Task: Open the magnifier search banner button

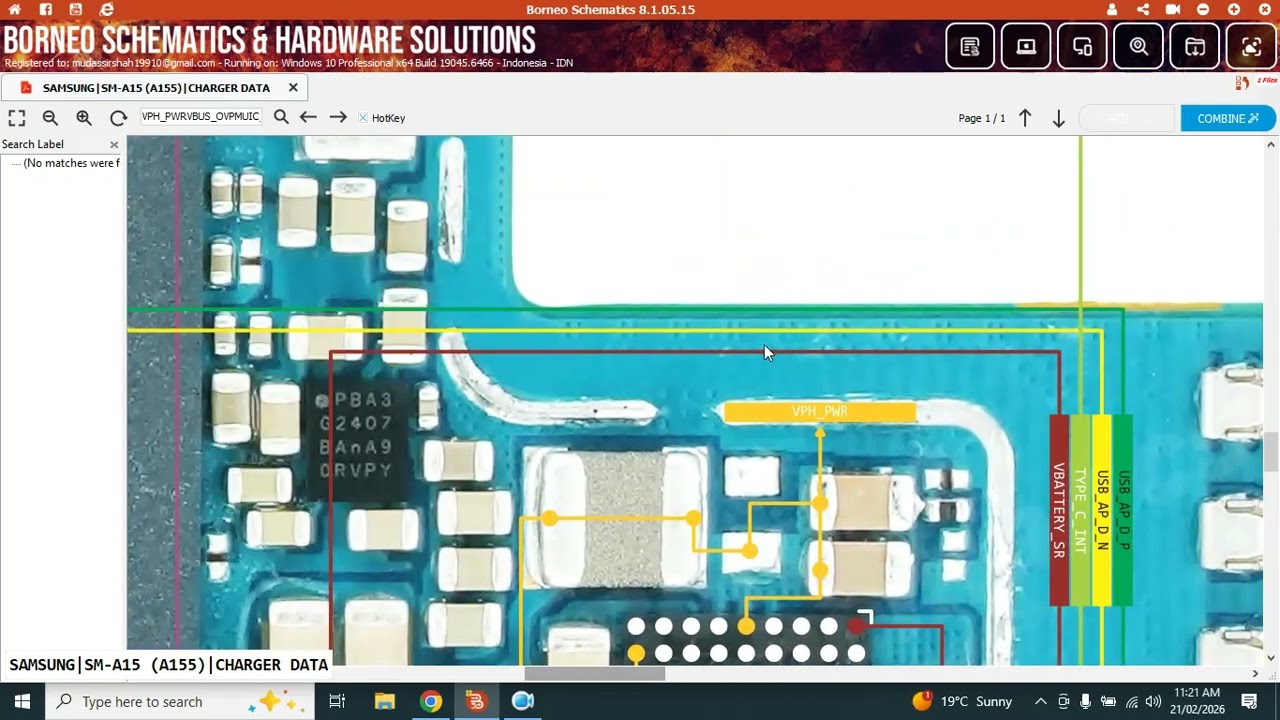Action: click(x=1139, y=46)
